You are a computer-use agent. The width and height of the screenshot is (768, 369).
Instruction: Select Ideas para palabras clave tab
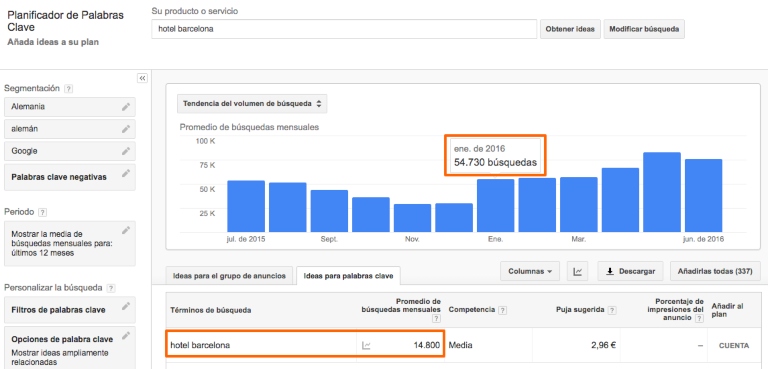[x=348, y=276]
